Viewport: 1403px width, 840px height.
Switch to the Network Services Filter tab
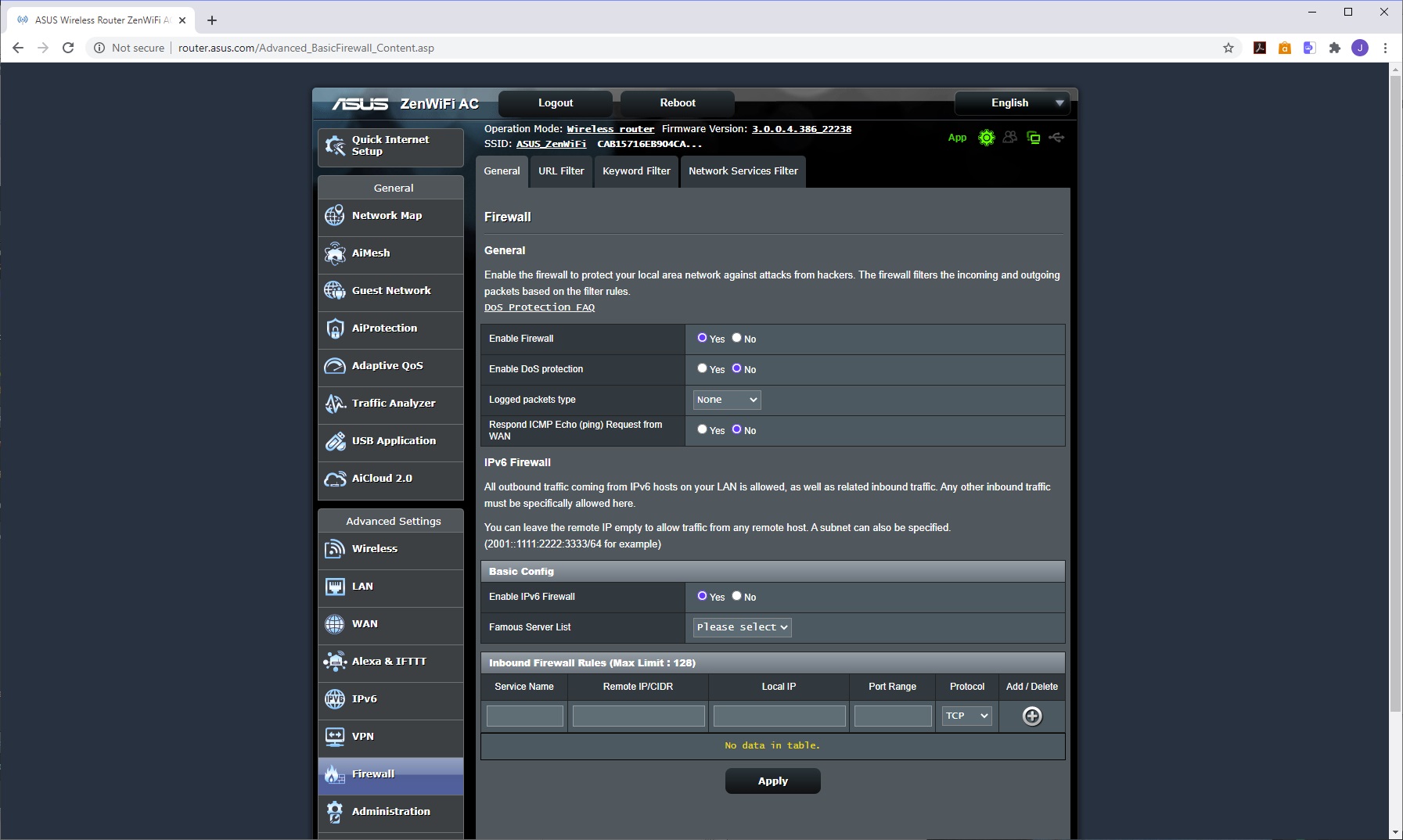coord(743,171)
